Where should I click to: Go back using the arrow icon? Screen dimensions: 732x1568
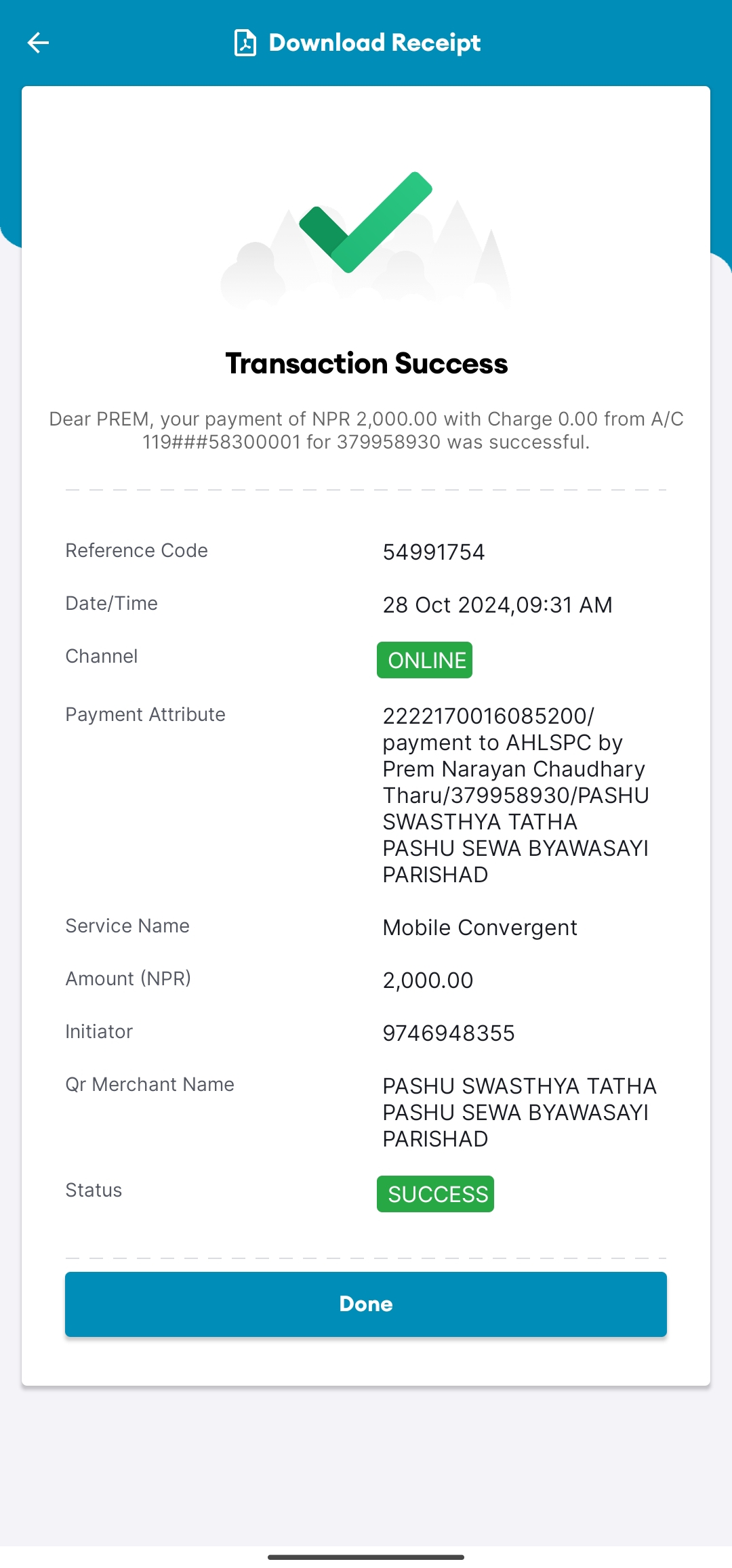click(38, 43)
